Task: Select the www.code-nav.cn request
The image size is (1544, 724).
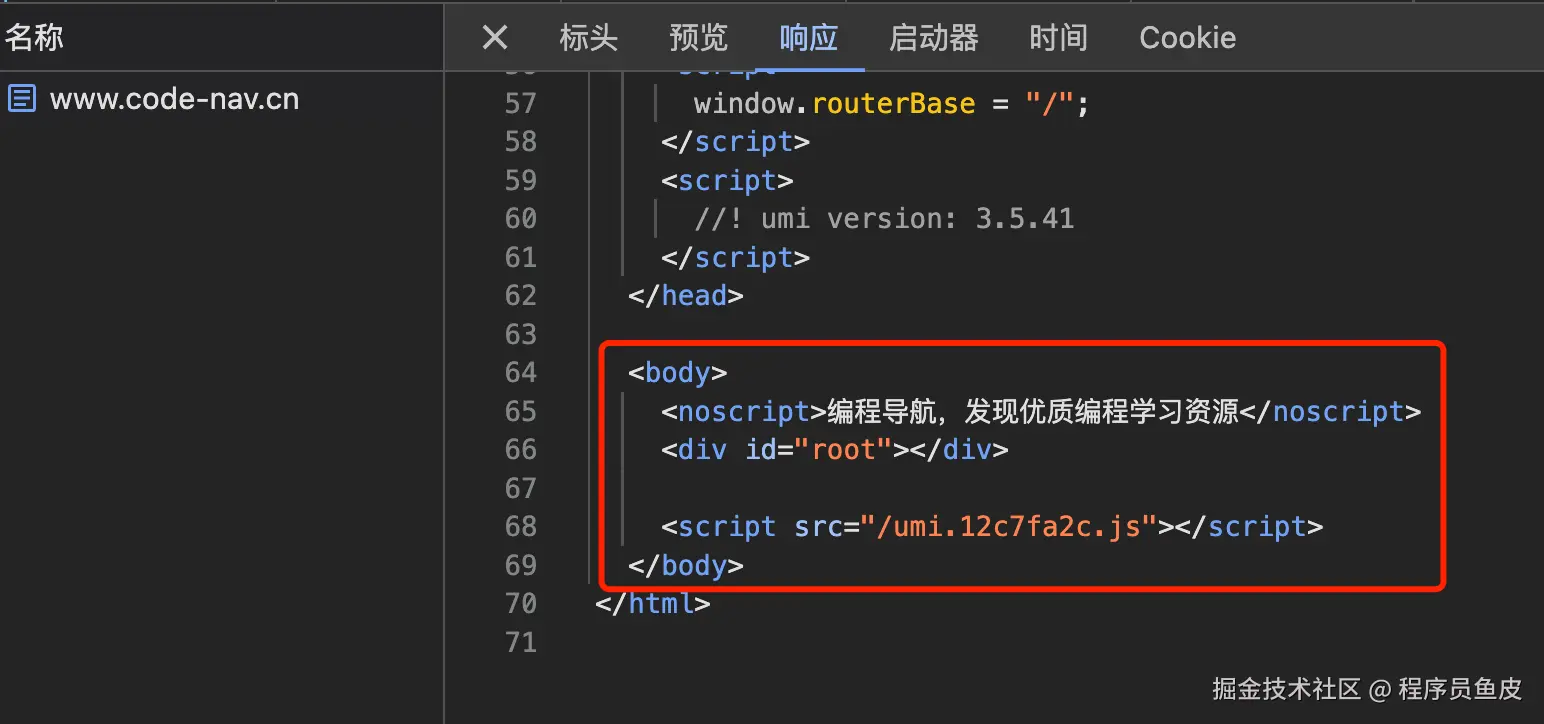Action: pyautogui.click(x=174, y=99)
